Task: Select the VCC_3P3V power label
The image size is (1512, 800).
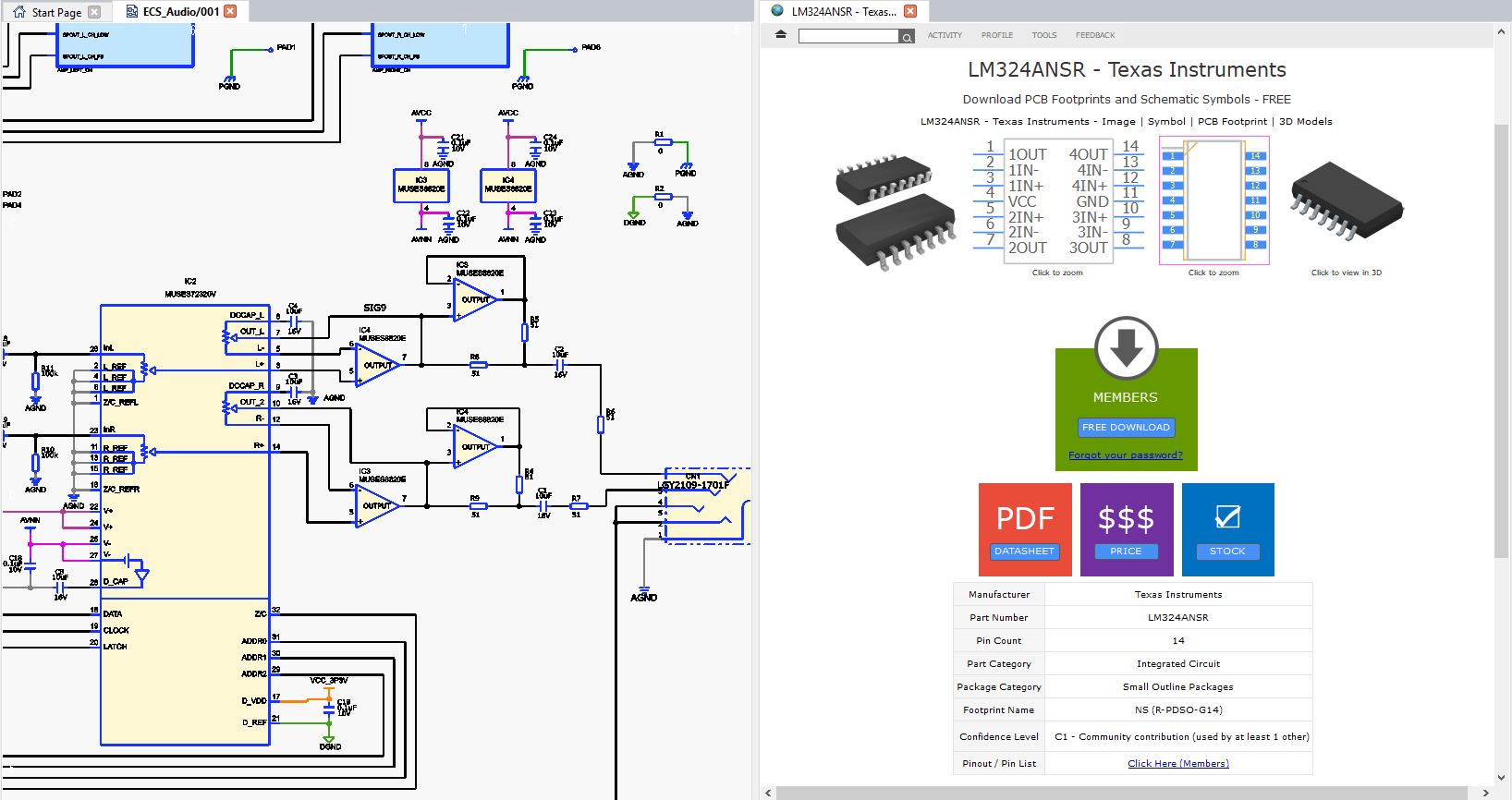Action: click(329, 680)
